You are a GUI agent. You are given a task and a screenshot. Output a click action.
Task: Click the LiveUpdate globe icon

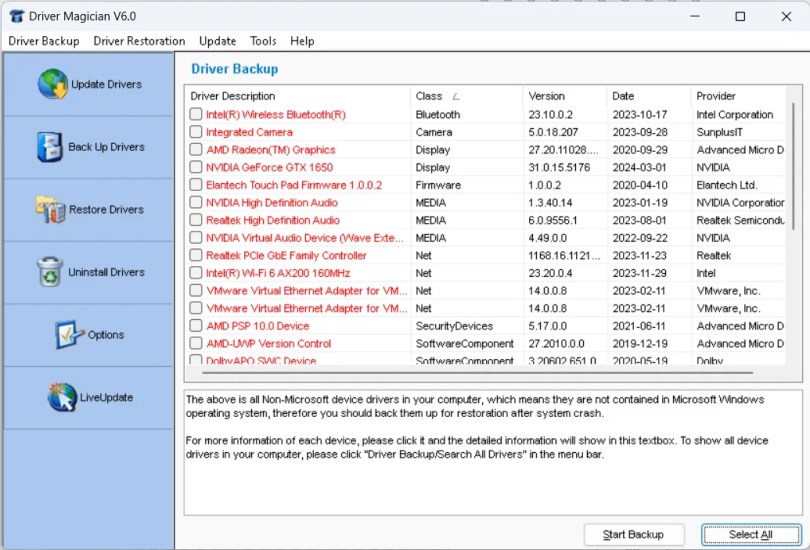point(62,397)
